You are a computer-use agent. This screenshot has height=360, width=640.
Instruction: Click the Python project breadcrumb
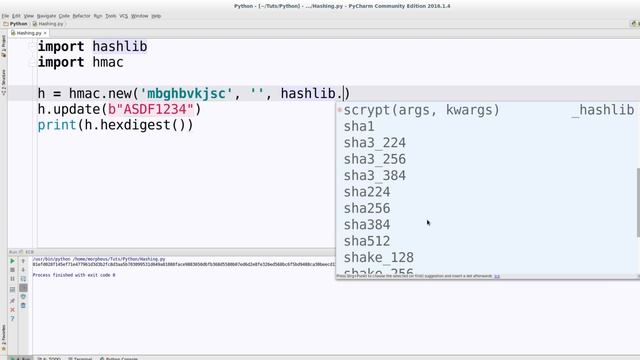click(x=16, y=24)
